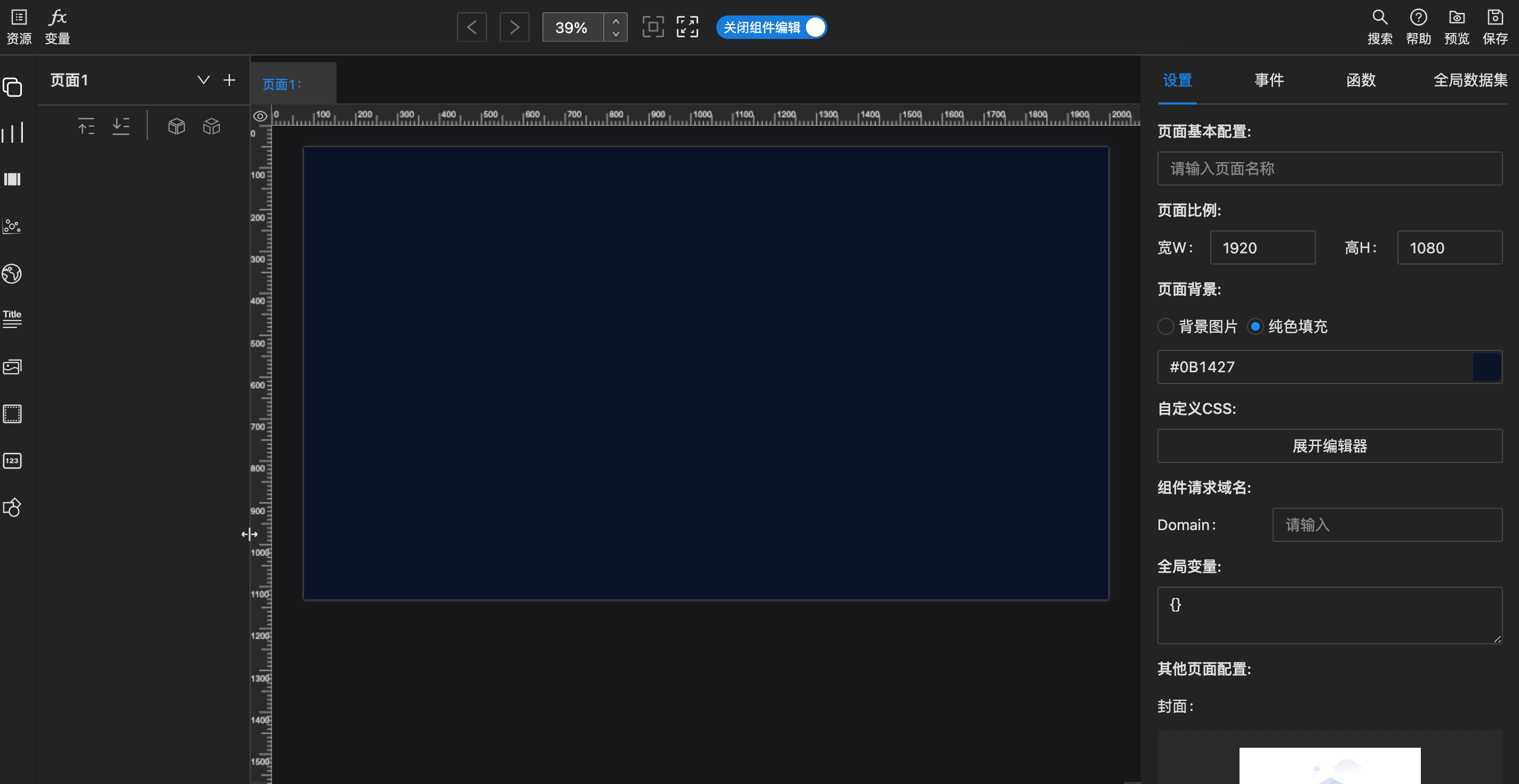Viewport: 1519px width, 784px height.
Task: Switch to the 事件 tab
Action: tap(1269, 80)
